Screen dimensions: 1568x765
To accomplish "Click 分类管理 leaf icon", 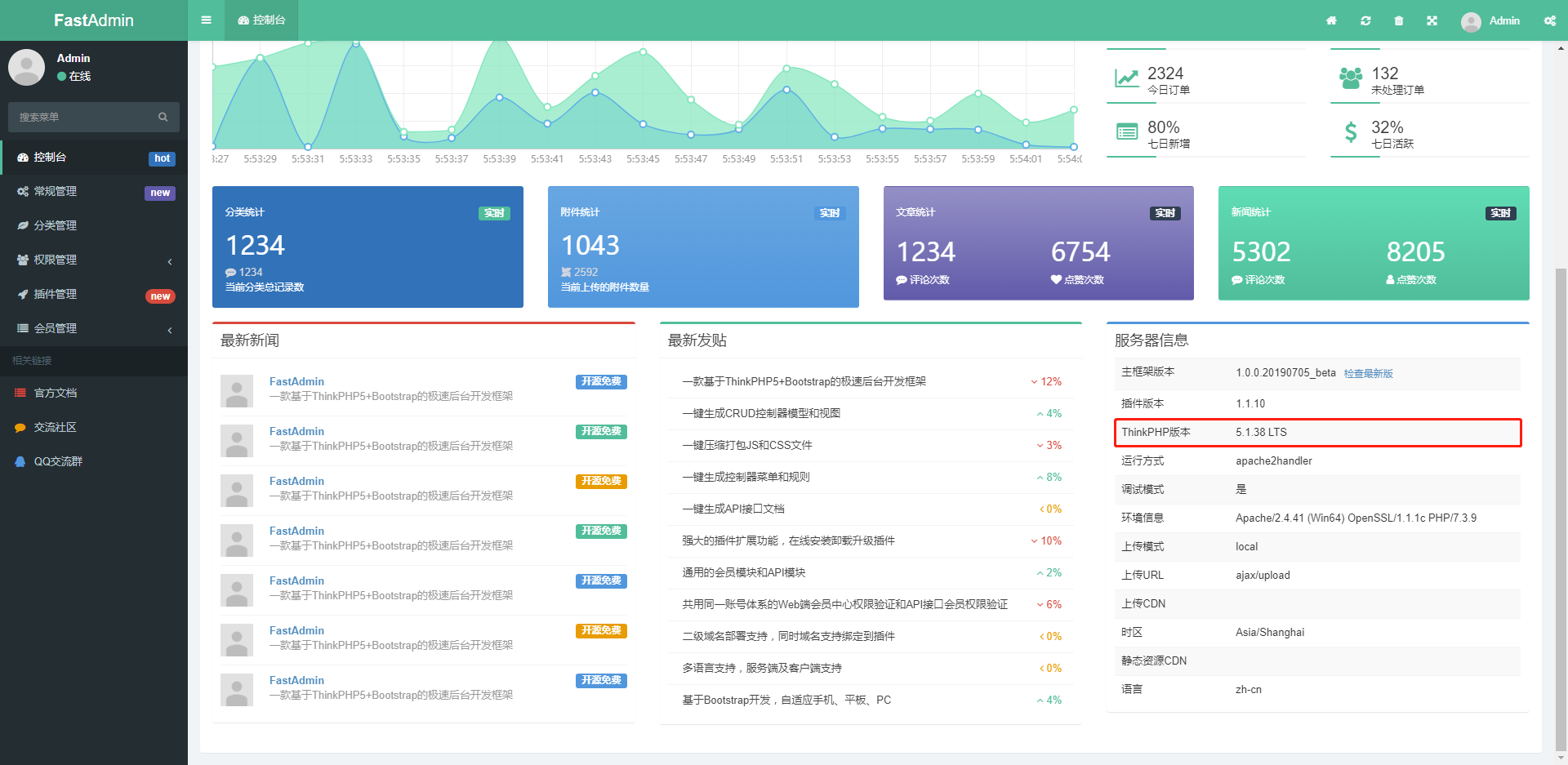I will click(22, 225).
